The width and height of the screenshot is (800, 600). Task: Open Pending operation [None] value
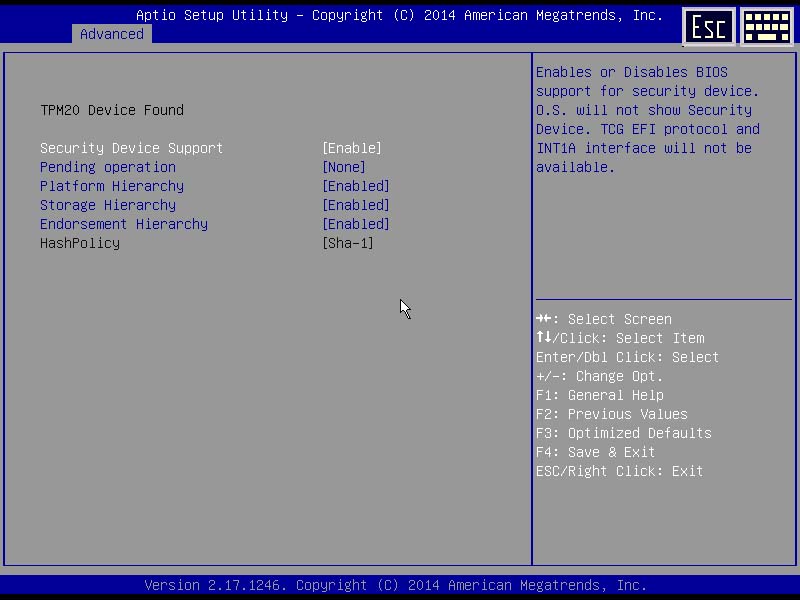[343, 167]
